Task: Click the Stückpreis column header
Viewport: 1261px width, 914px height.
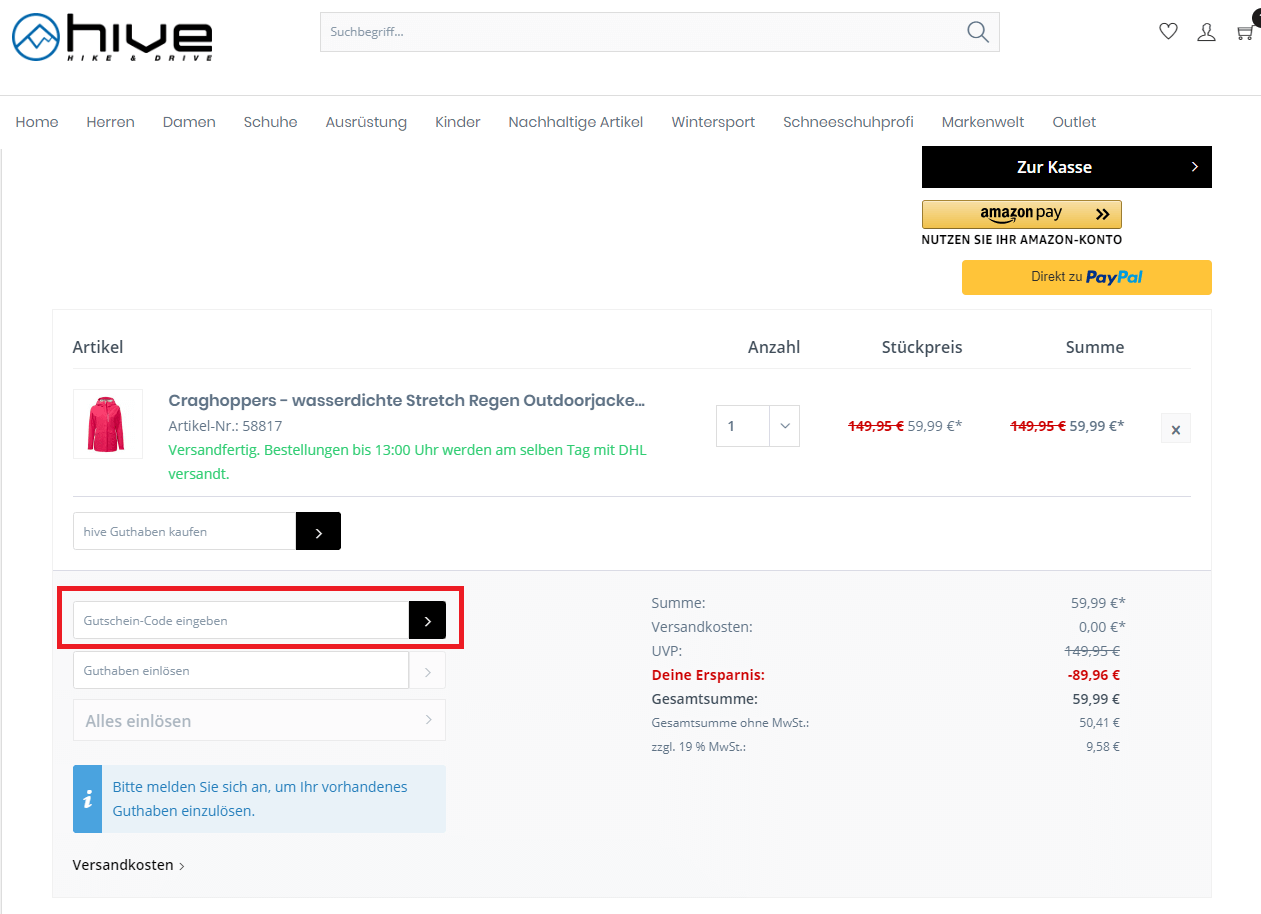Action: click(x=922, y=347)
